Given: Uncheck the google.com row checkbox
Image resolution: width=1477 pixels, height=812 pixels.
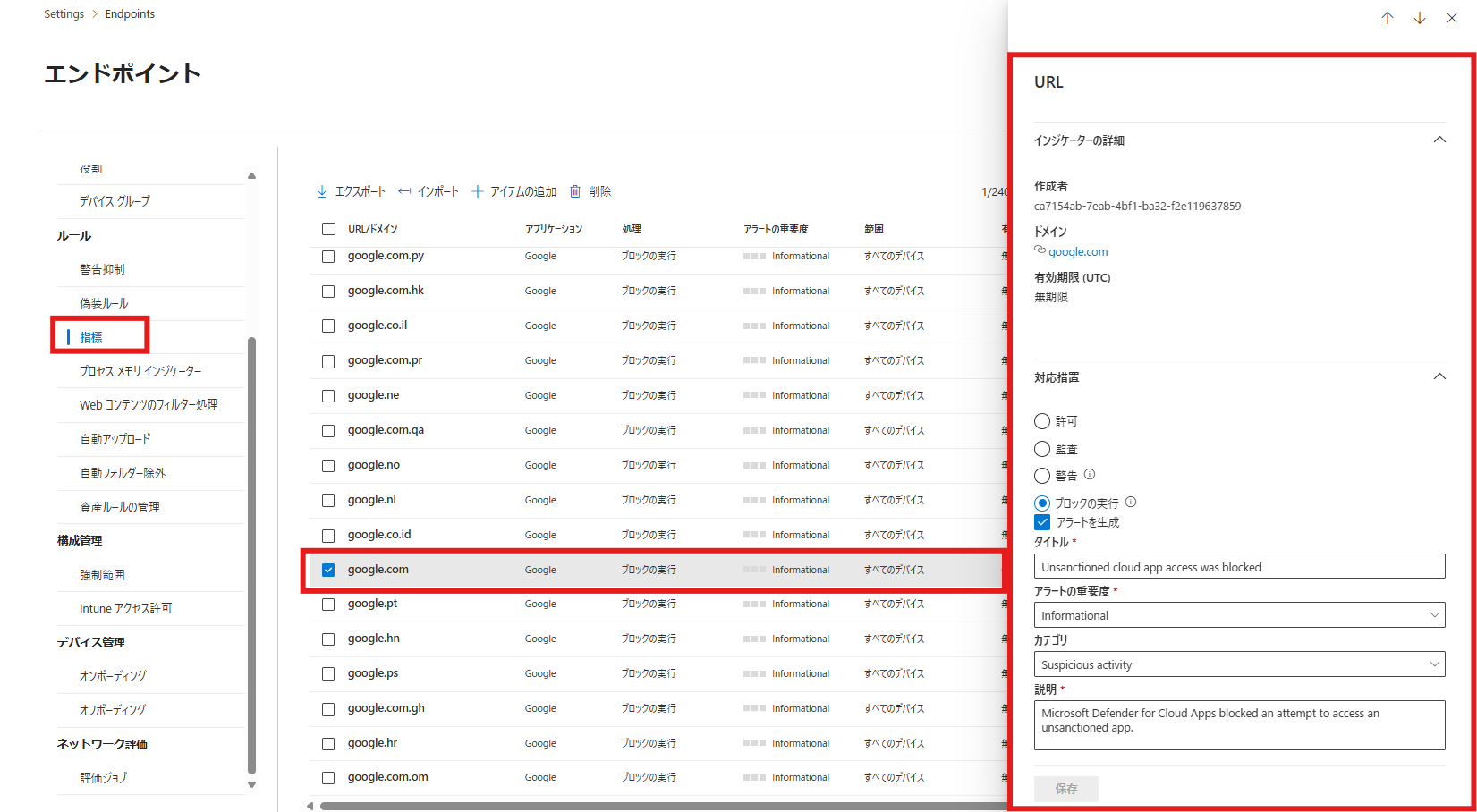Looking at the screenshot, I should [328, 571].
